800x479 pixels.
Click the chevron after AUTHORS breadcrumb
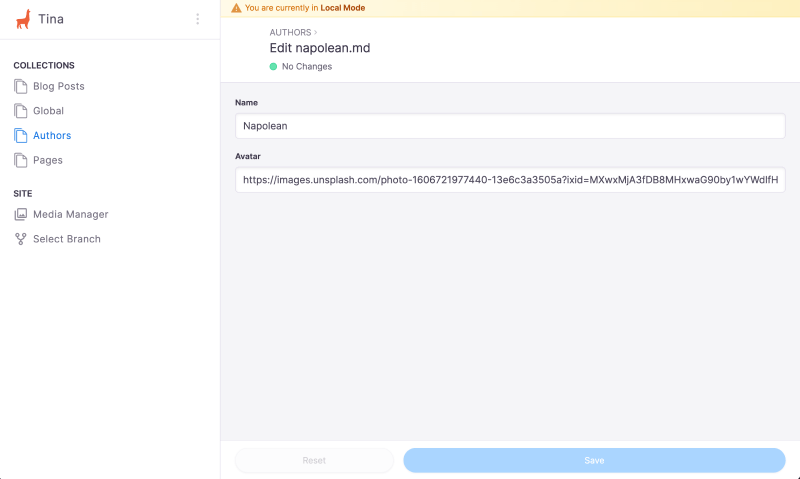tap(316, 32)
